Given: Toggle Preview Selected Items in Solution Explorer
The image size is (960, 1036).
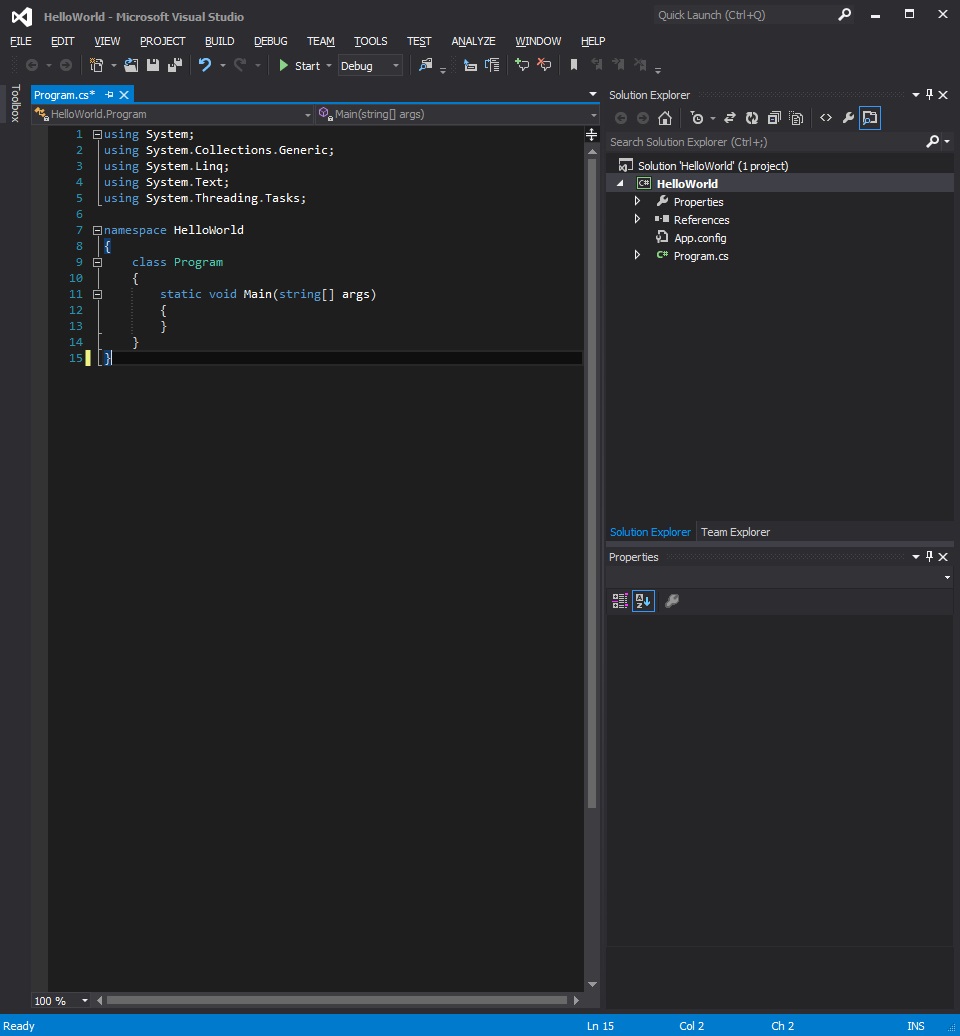Looking at the screenshot, I should [870, 118].
